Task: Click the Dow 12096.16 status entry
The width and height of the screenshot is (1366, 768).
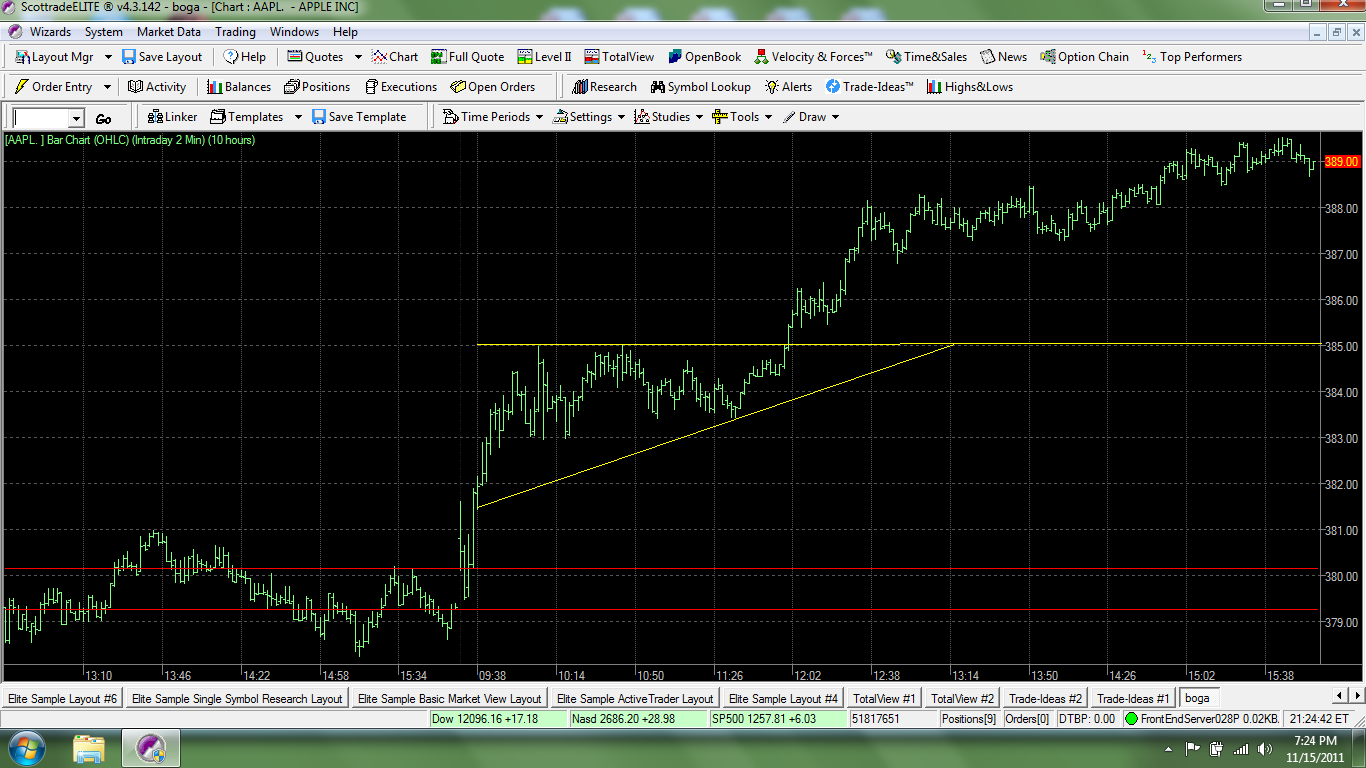Action: 497,719
